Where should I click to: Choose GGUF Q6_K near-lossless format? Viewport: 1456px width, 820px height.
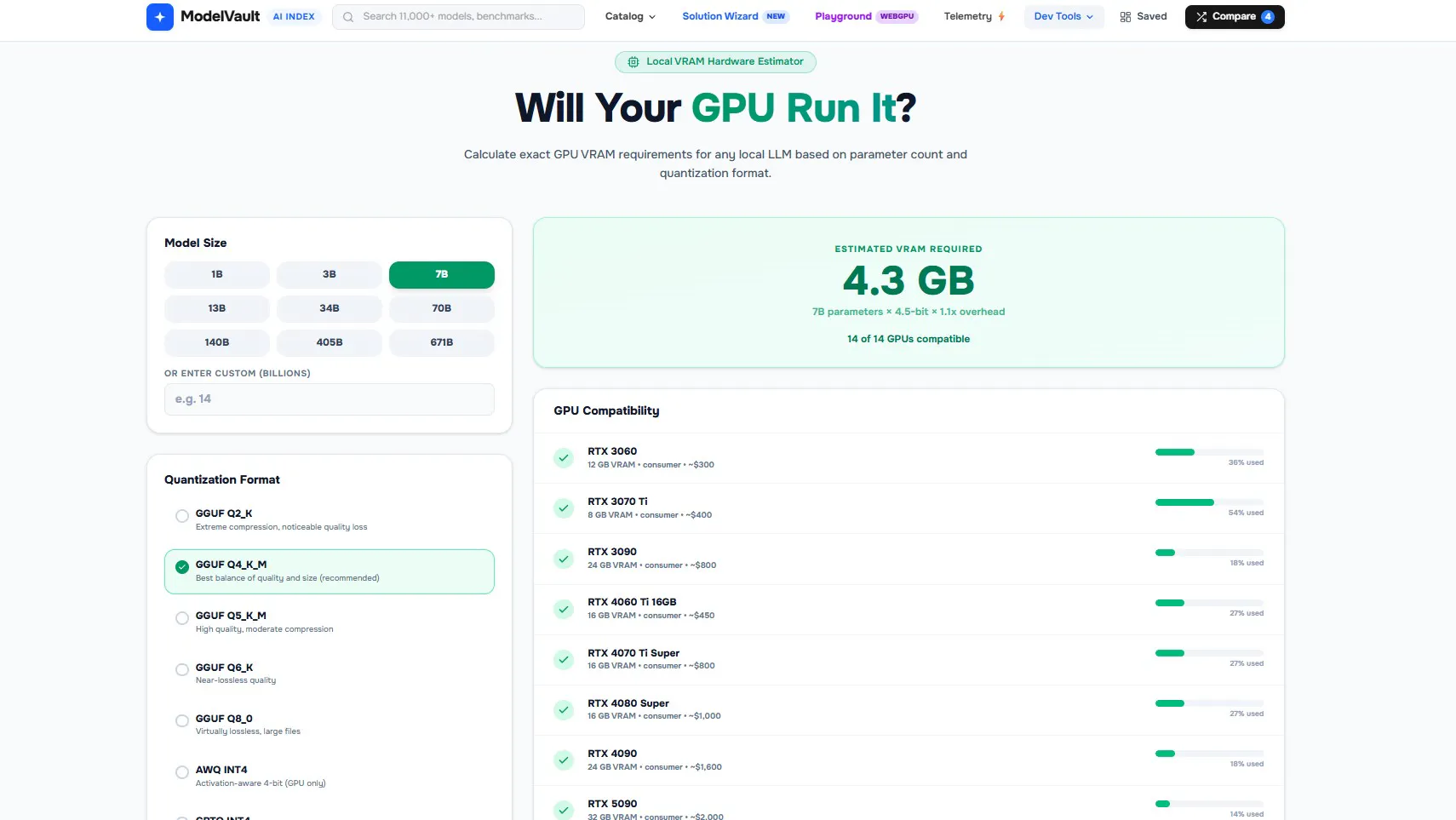(330, 674)
